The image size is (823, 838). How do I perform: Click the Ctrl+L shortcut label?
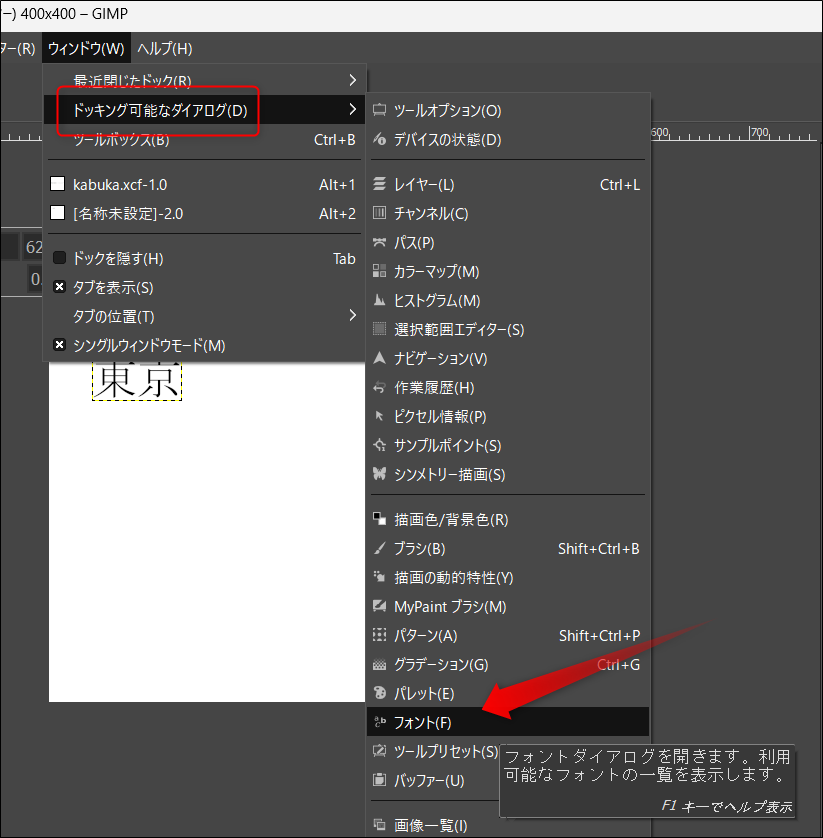(x=619, y=185)
